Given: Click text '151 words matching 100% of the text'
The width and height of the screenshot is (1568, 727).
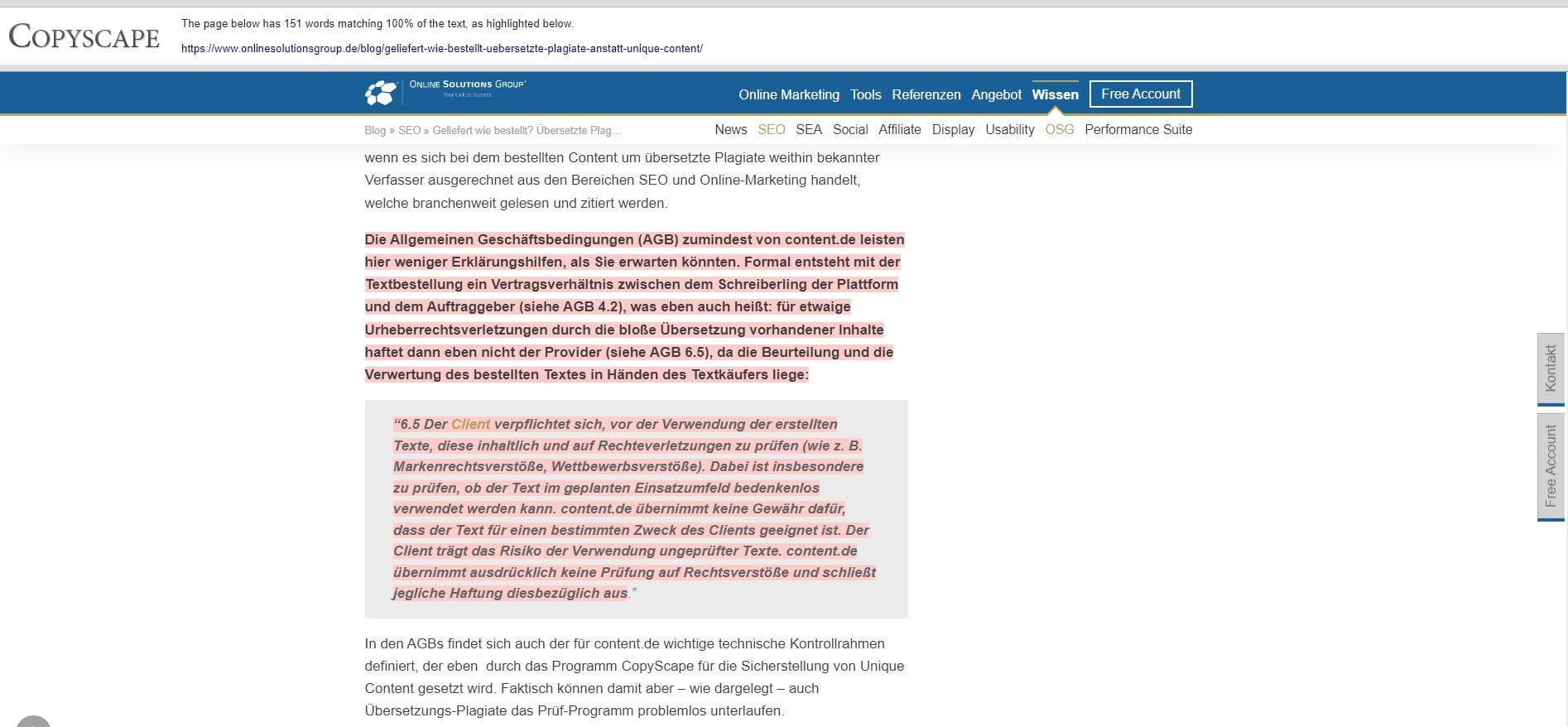Looking at the screenshot, I should click(376, 23).
